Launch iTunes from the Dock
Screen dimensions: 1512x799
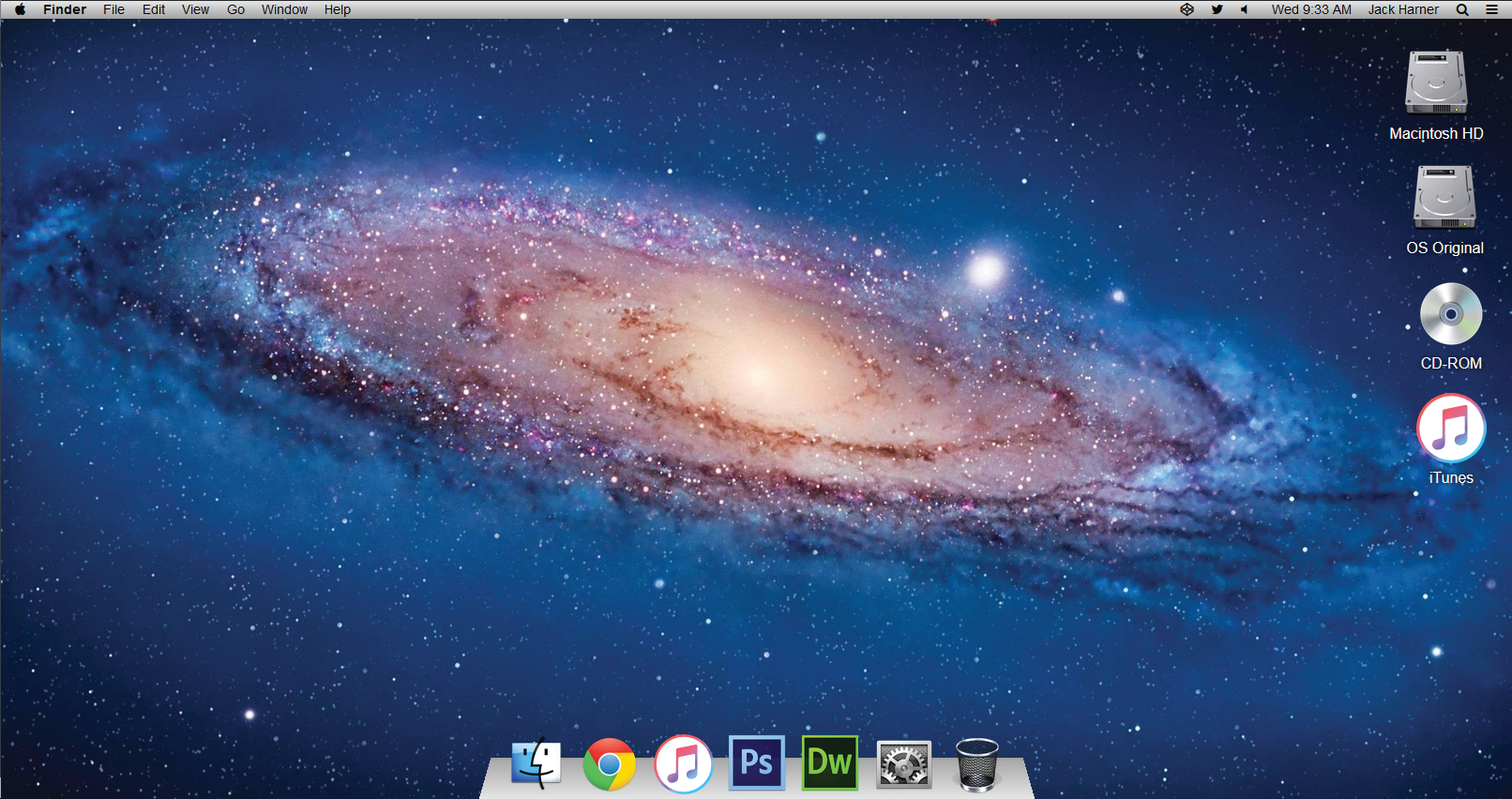[683, 763]
